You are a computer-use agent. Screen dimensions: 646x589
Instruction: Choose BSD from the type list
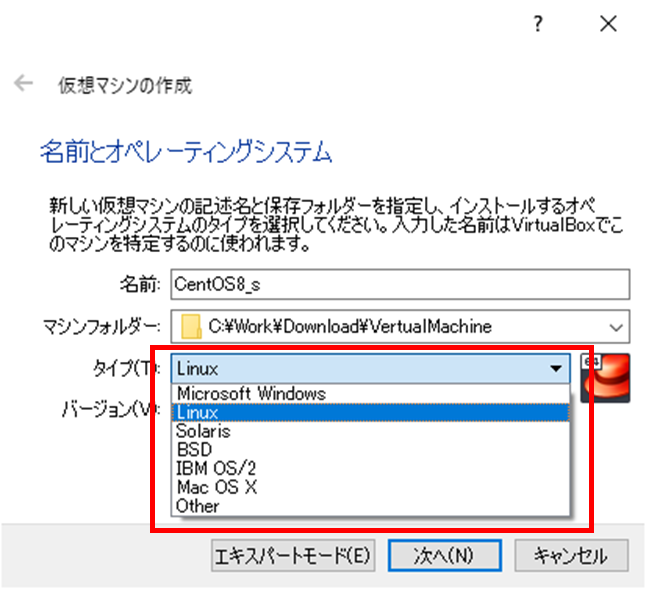coord(370,450)
